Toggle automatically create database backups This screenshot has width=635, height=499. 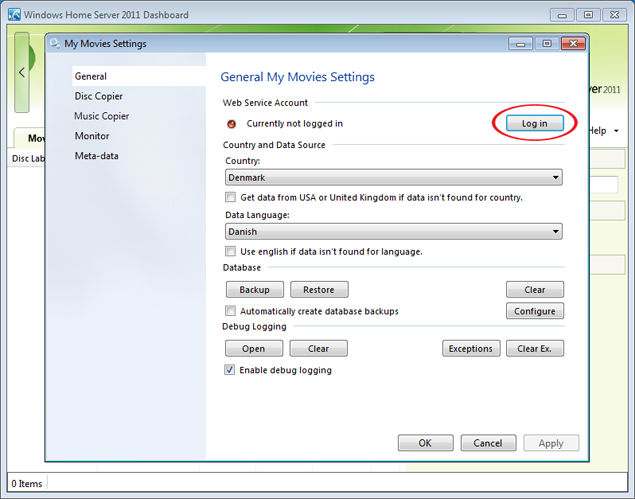(231, 311)
